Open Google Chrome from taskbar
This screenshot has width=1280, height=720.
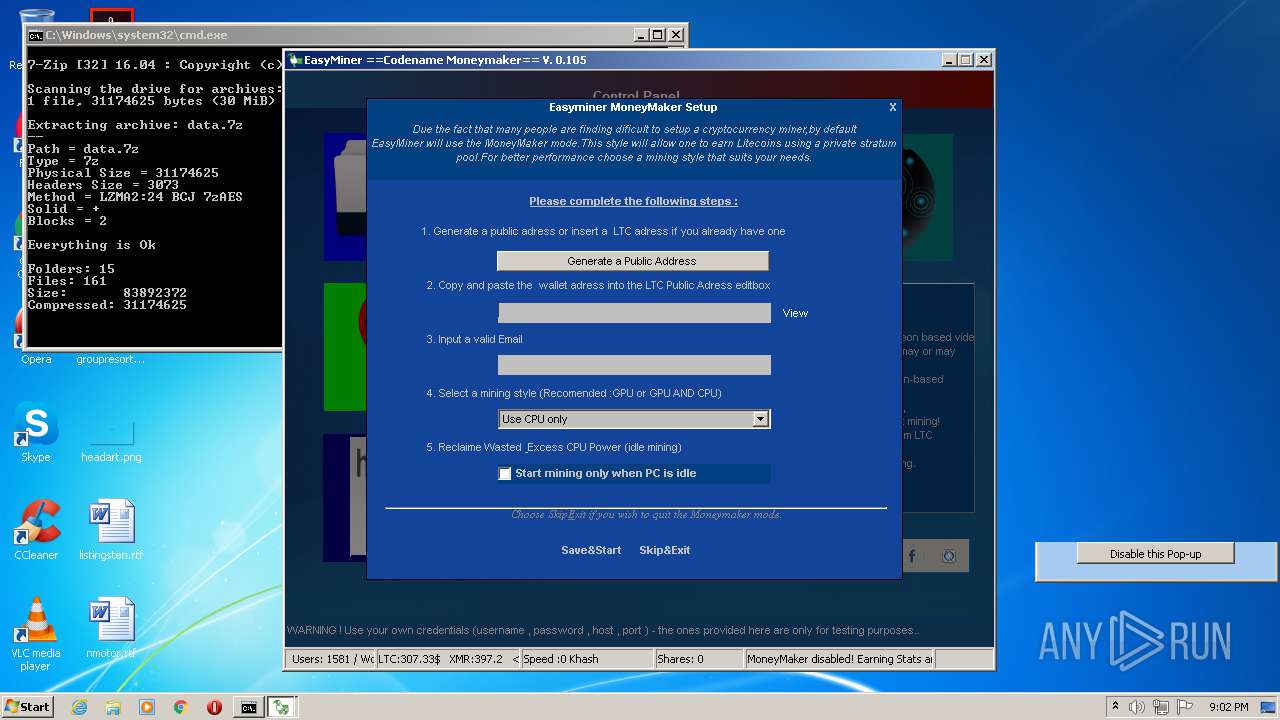click(x=181, y=707)
